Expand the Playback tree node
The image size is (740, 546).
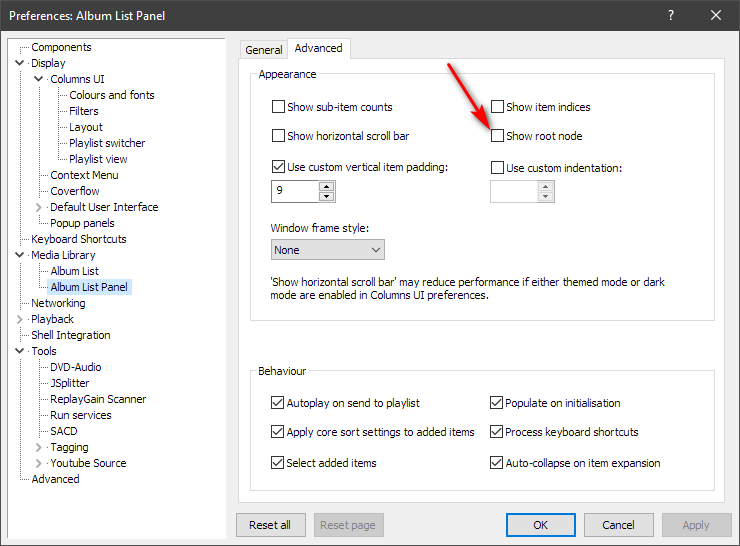click(20, 319)
